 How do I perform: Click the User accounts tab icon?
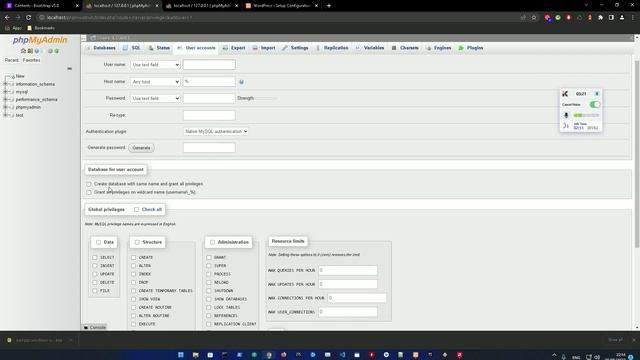tap(180, 48)
